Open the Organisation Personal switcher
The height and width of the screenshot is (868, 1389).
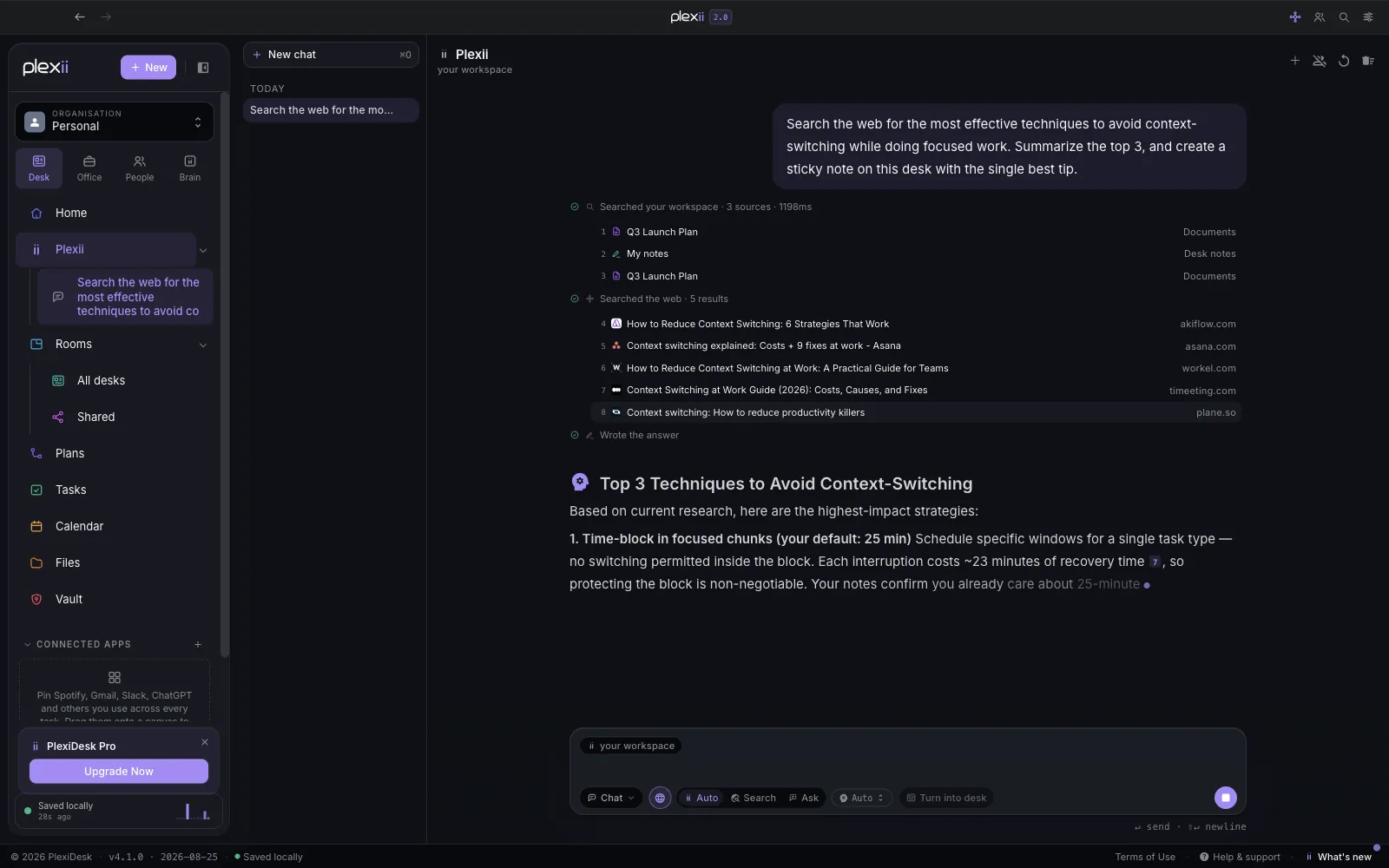tap(115, 122)
